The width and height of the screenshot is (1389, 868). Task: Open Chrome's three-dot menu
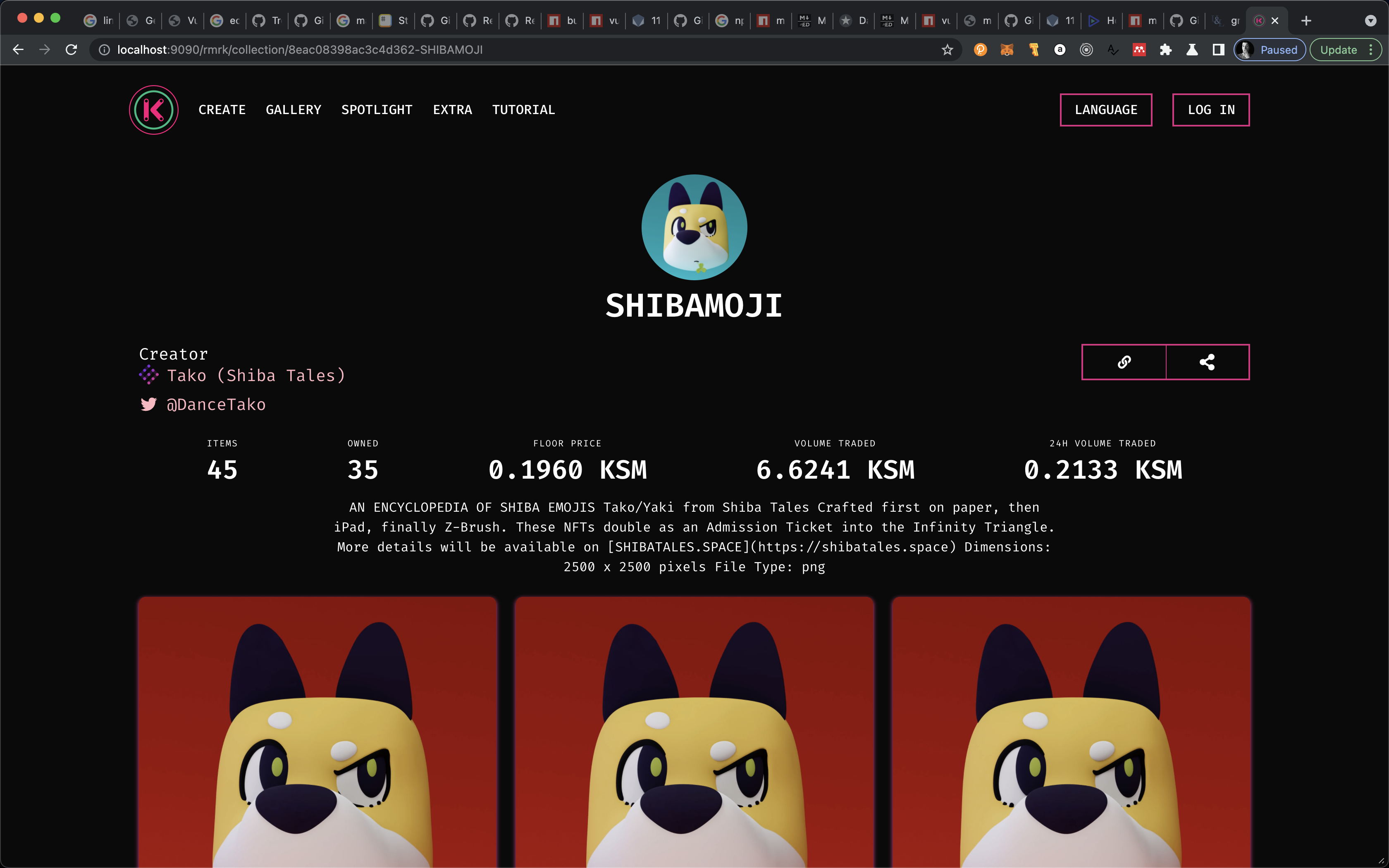[x=1371, y=50]
